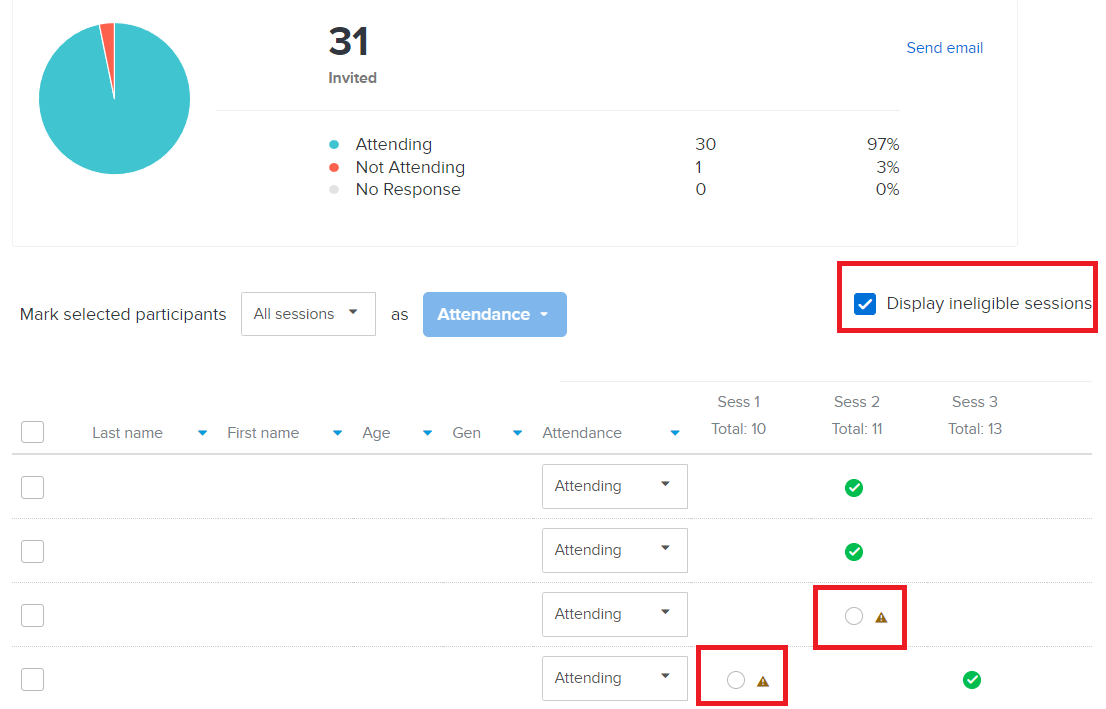
Task: Open second row Attending dropdown
Action: point(615,550)
